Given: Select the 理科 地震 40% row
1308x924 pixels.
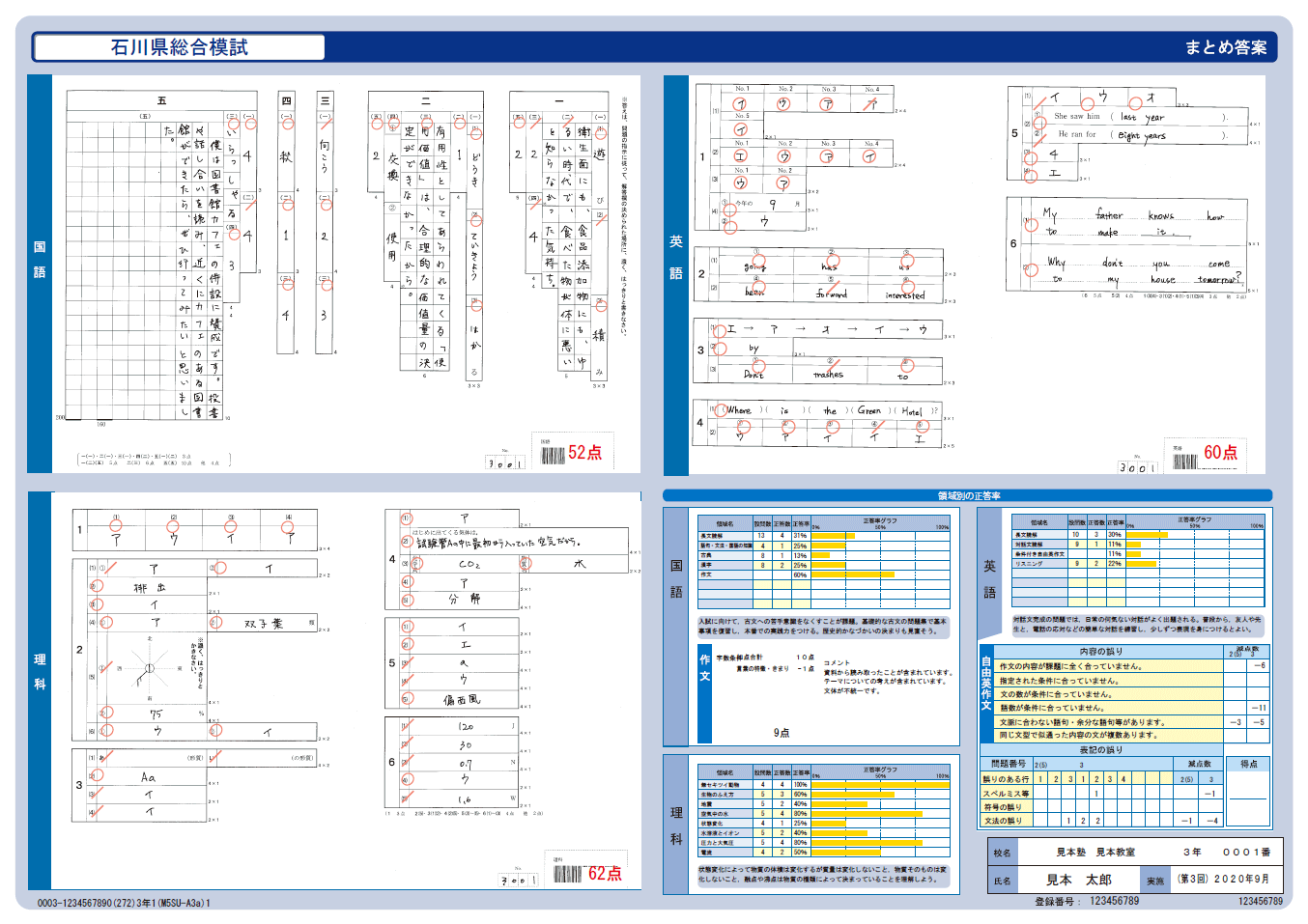Looking at the screenshot, I should [x=824, y=803].
